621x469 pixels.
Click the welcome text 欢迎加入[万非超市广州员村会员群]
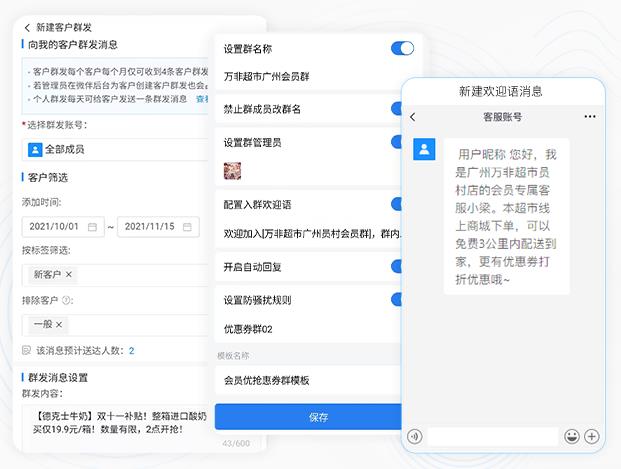coord(312,234)
